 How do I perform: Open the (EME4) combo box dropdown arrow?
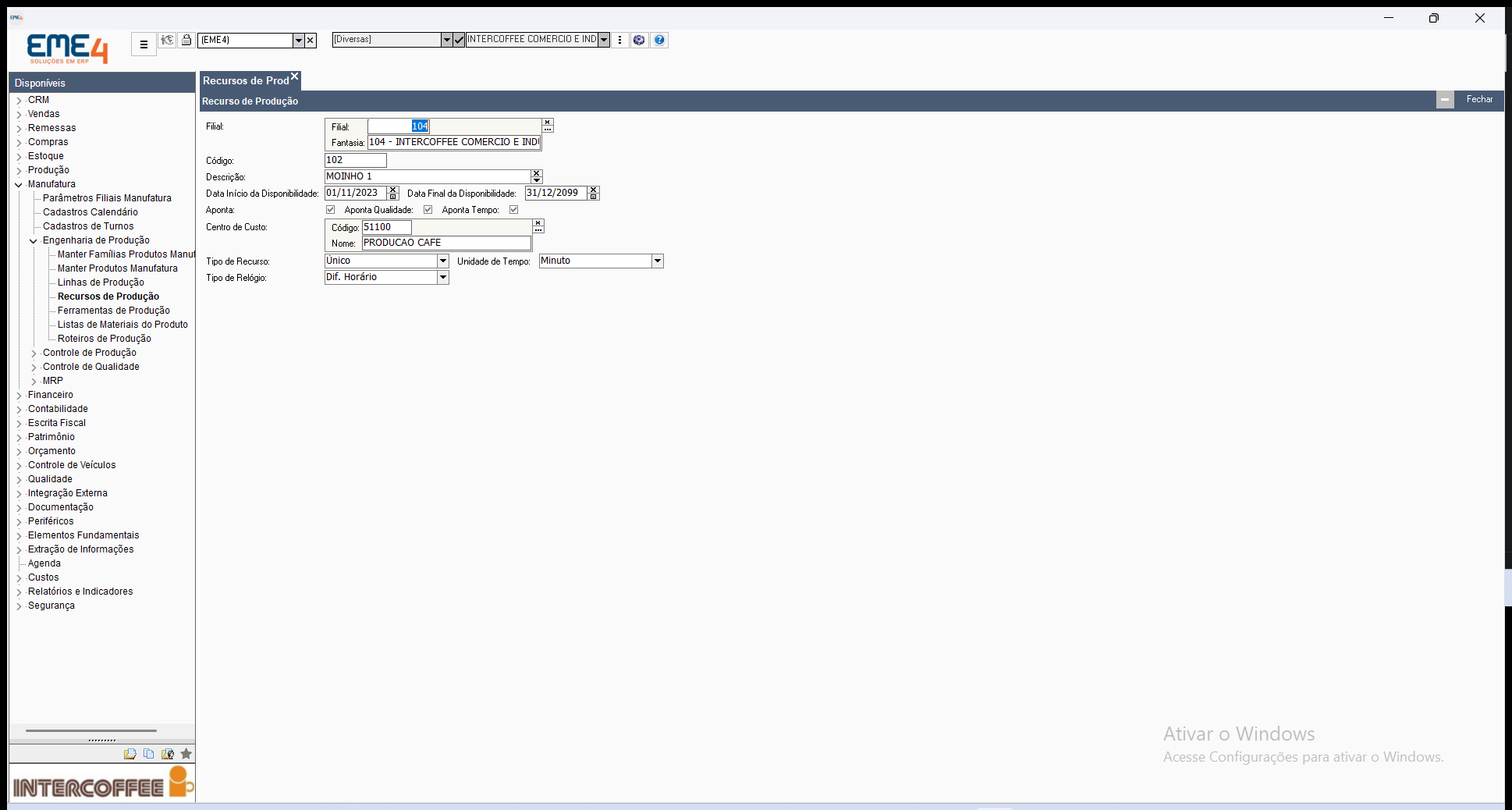tap(298, 40)
